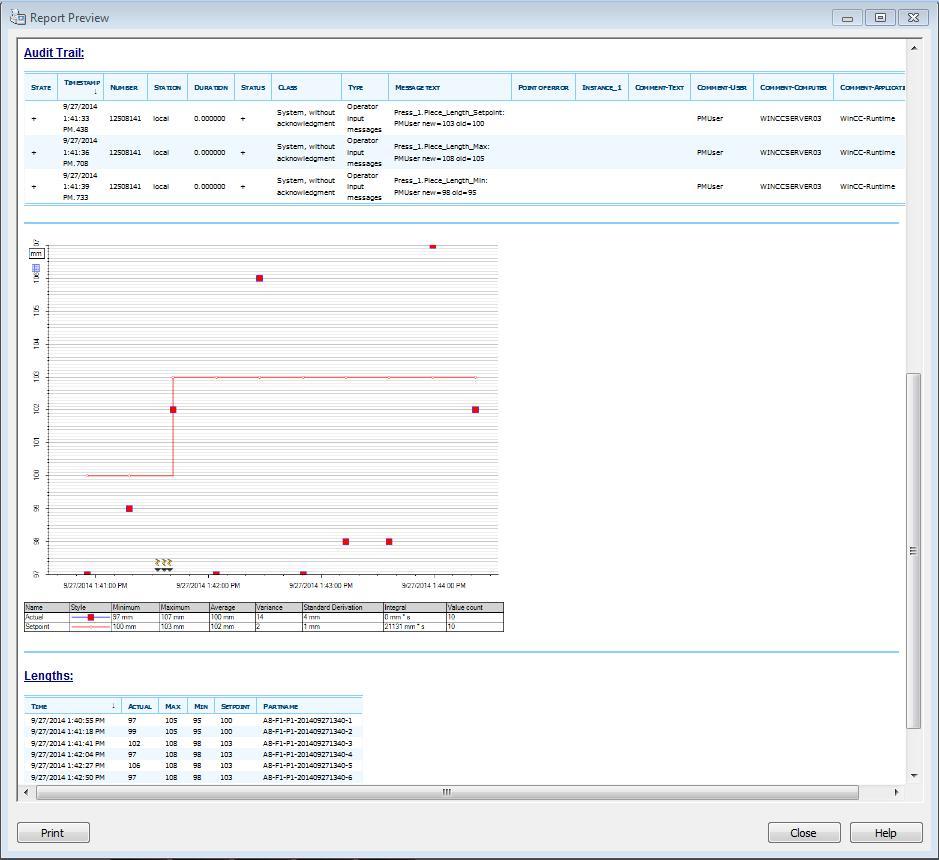Select the part name AB-F1-P1-201409271340-3

(307, 743)
